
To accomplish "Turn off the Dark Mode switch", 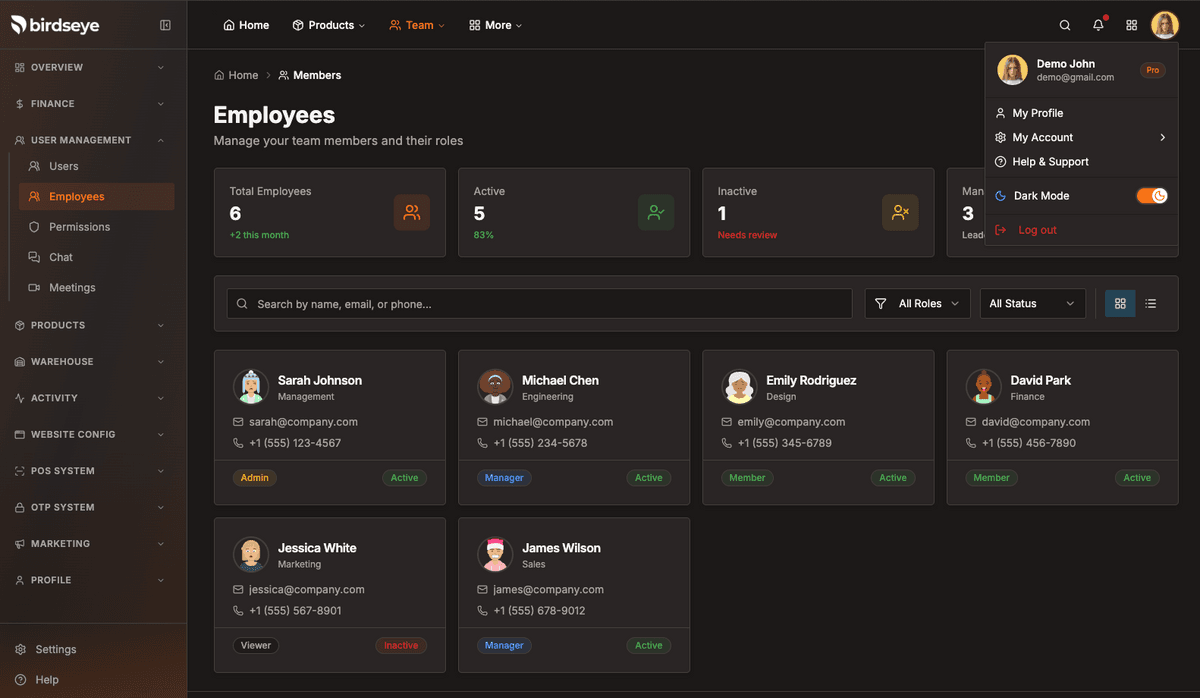I will tap(1151, 196).
